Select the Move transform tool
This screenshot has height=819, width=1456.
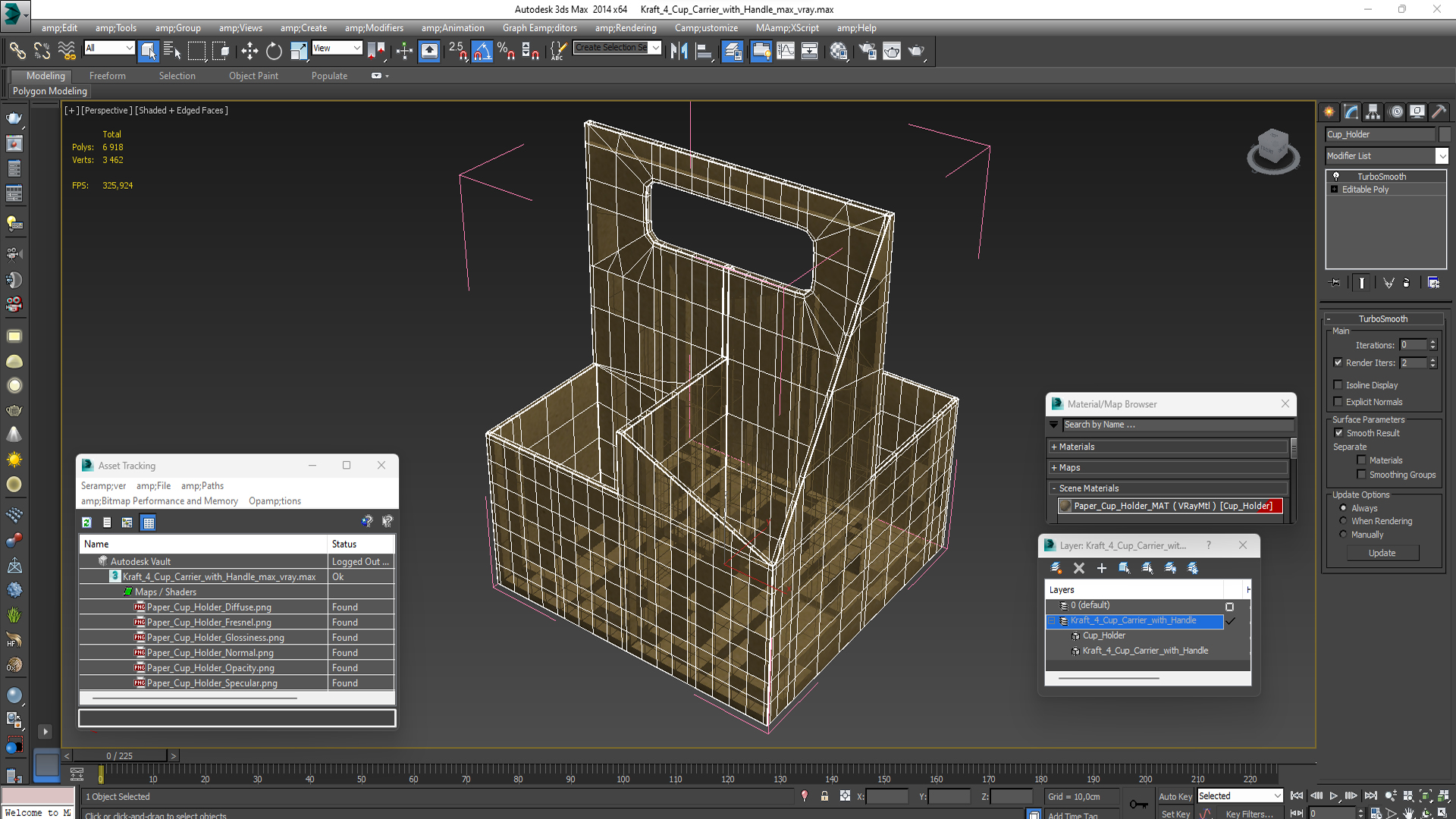(249, 51)
